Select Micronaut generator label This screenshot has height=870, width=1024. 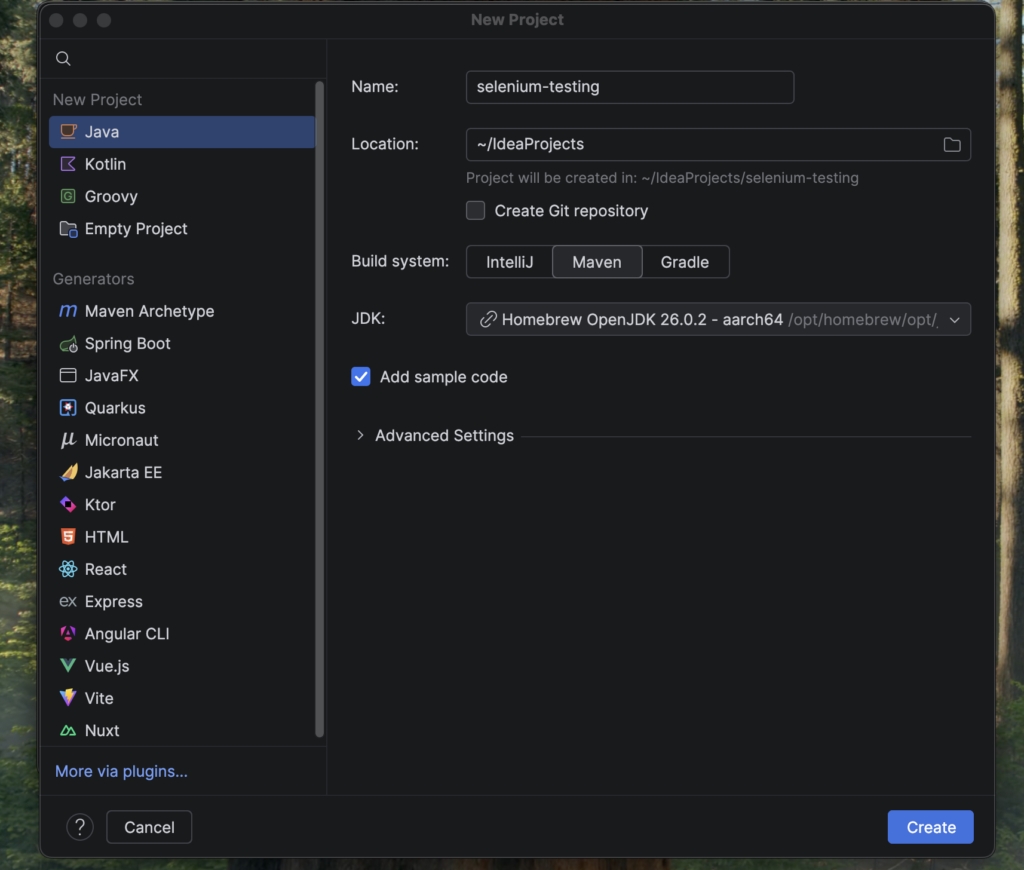tap(121, 440)
